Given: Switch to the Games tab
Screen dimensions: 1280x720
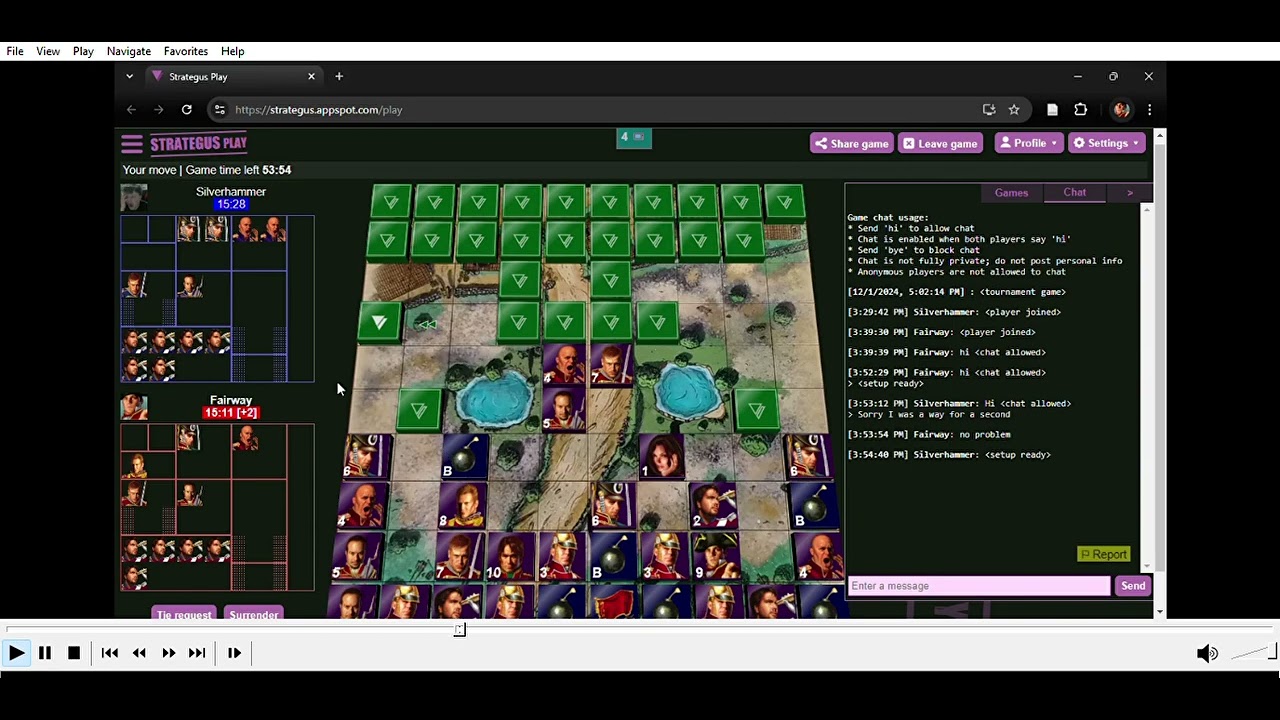Looking at the screenshot, I should pyautogui.click(x=1011, y=193).
